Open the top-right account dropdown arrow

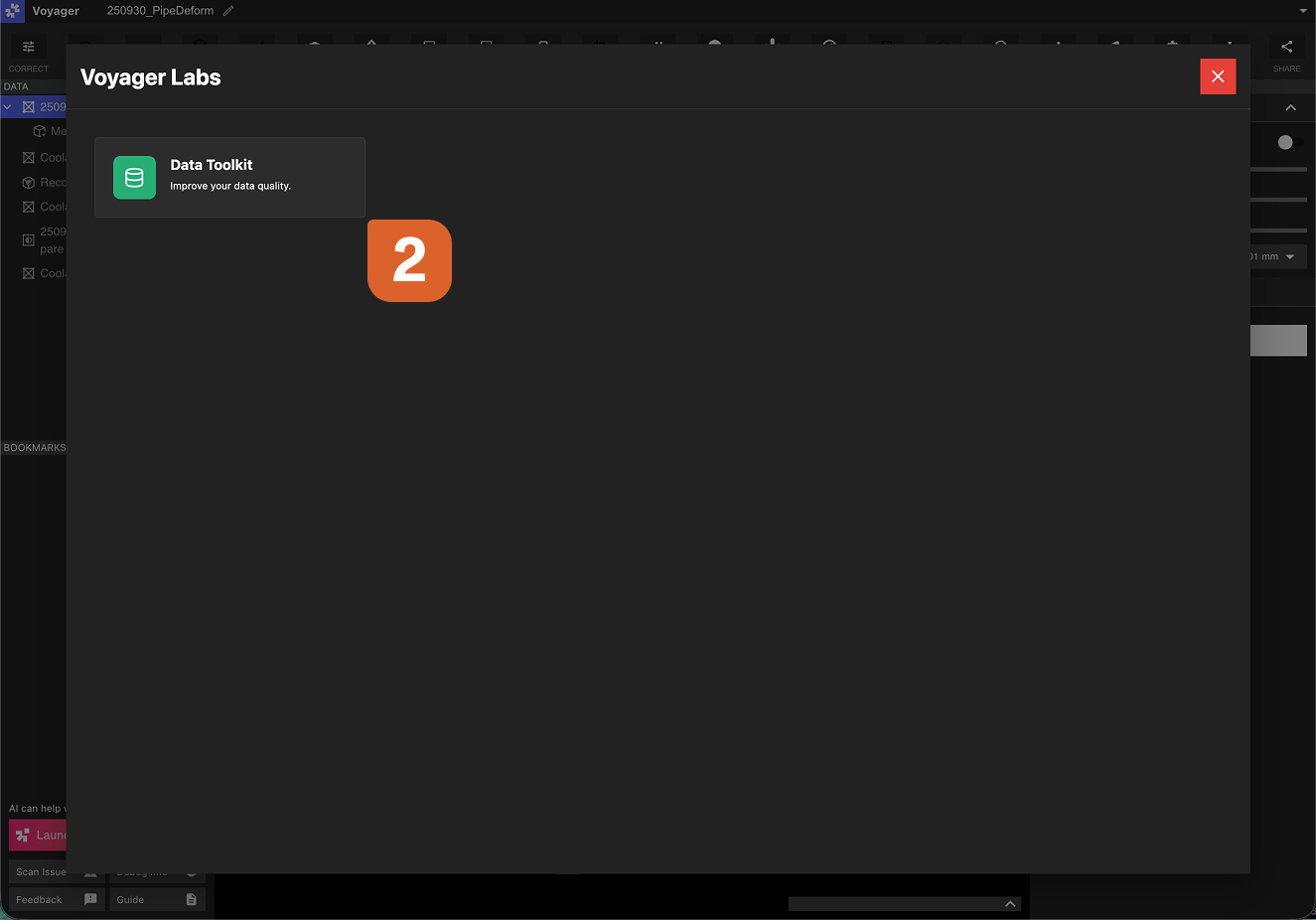[x=1303, y=11]
